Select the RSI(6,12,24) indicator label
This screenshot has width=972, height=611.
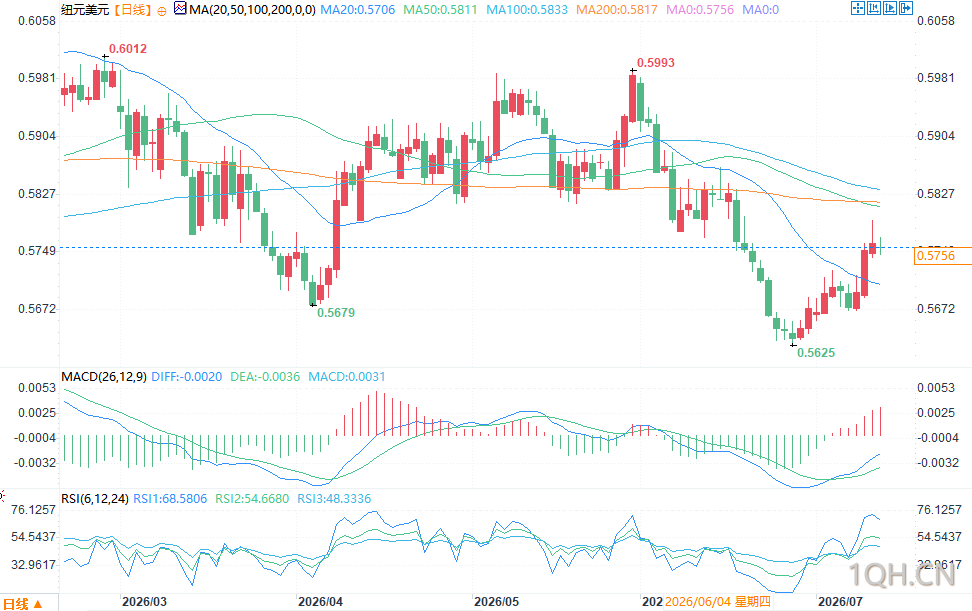(95, 499)
